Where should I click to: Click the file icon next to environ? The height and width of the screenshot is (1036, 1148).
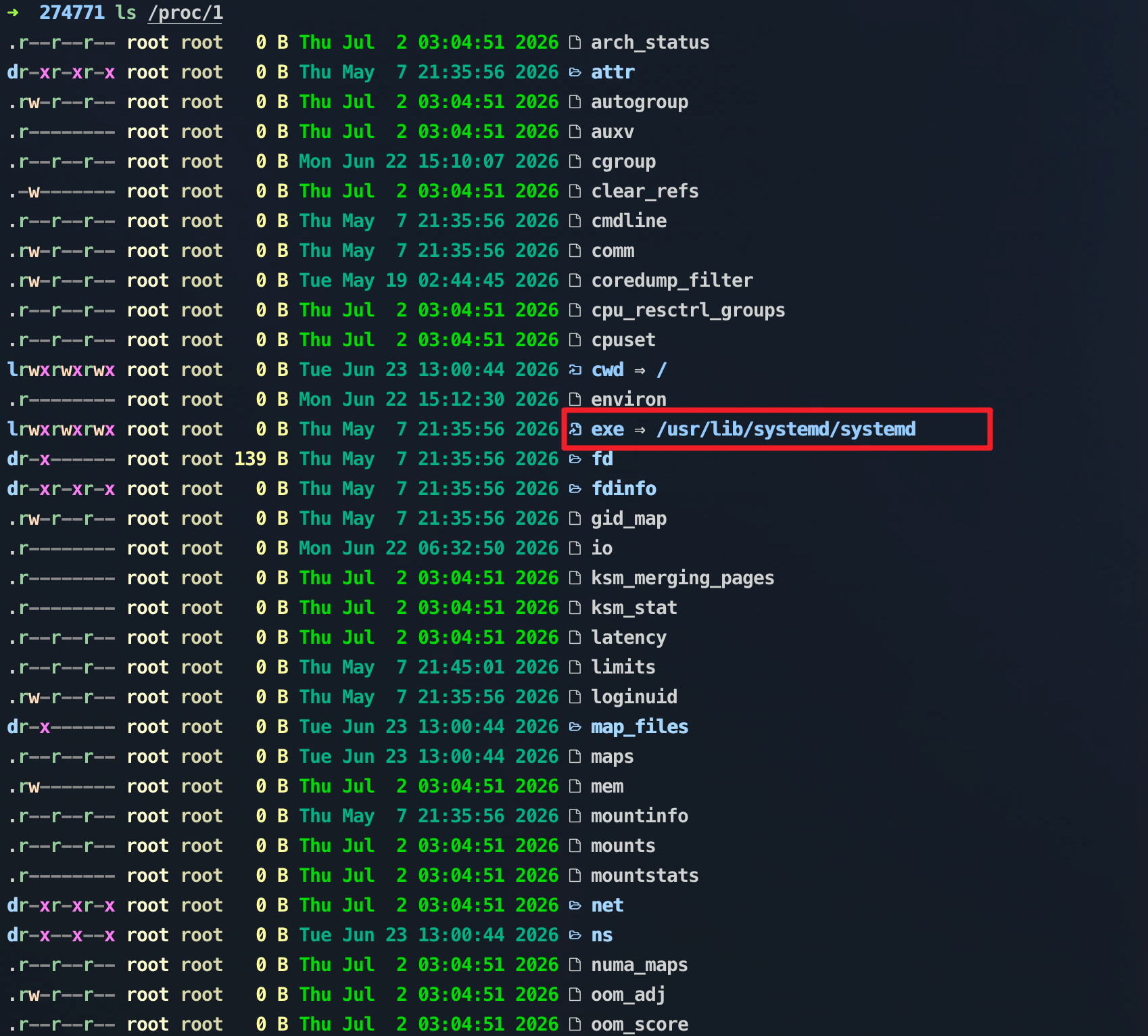tap(575, 400)
